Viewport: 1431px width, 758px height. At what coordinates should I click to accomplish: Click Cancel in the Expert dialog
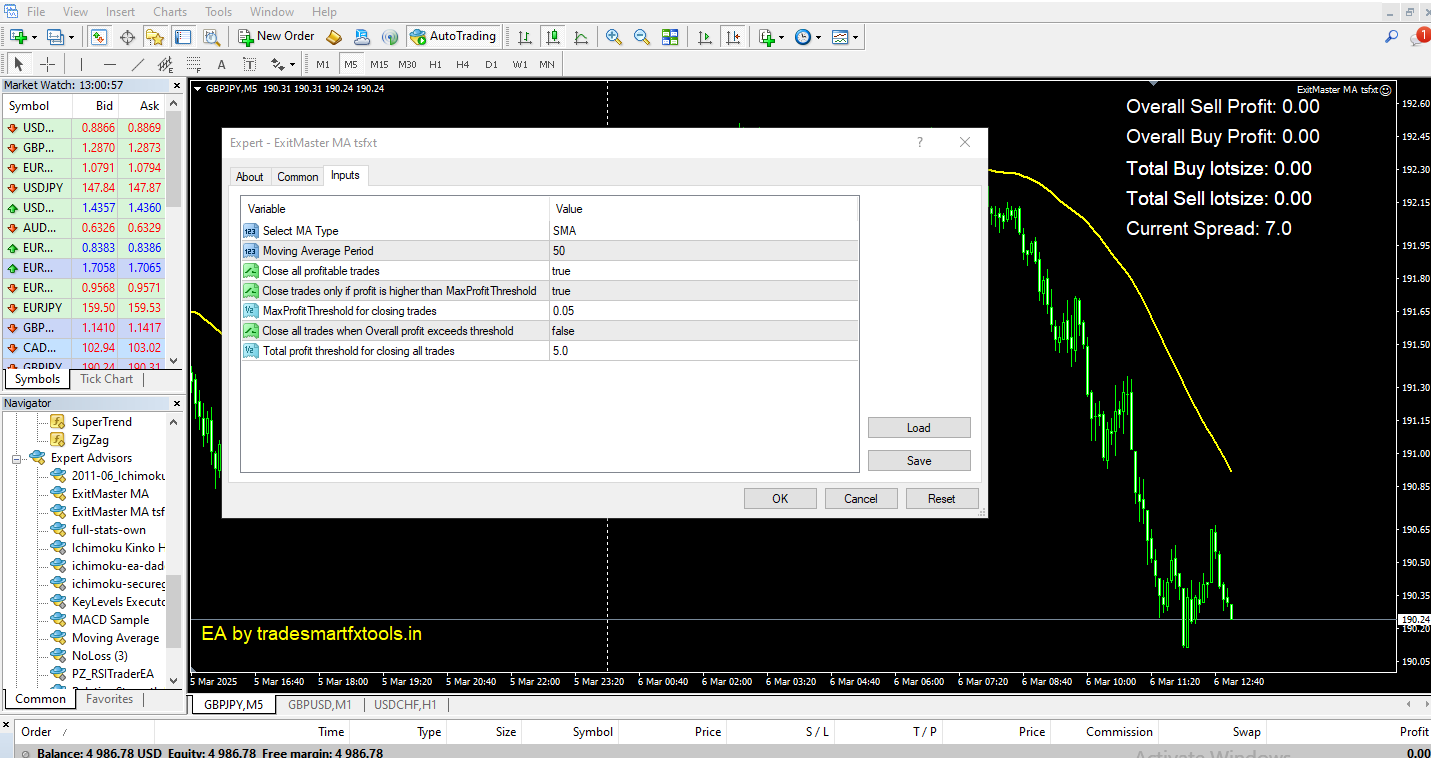point(861,499)
